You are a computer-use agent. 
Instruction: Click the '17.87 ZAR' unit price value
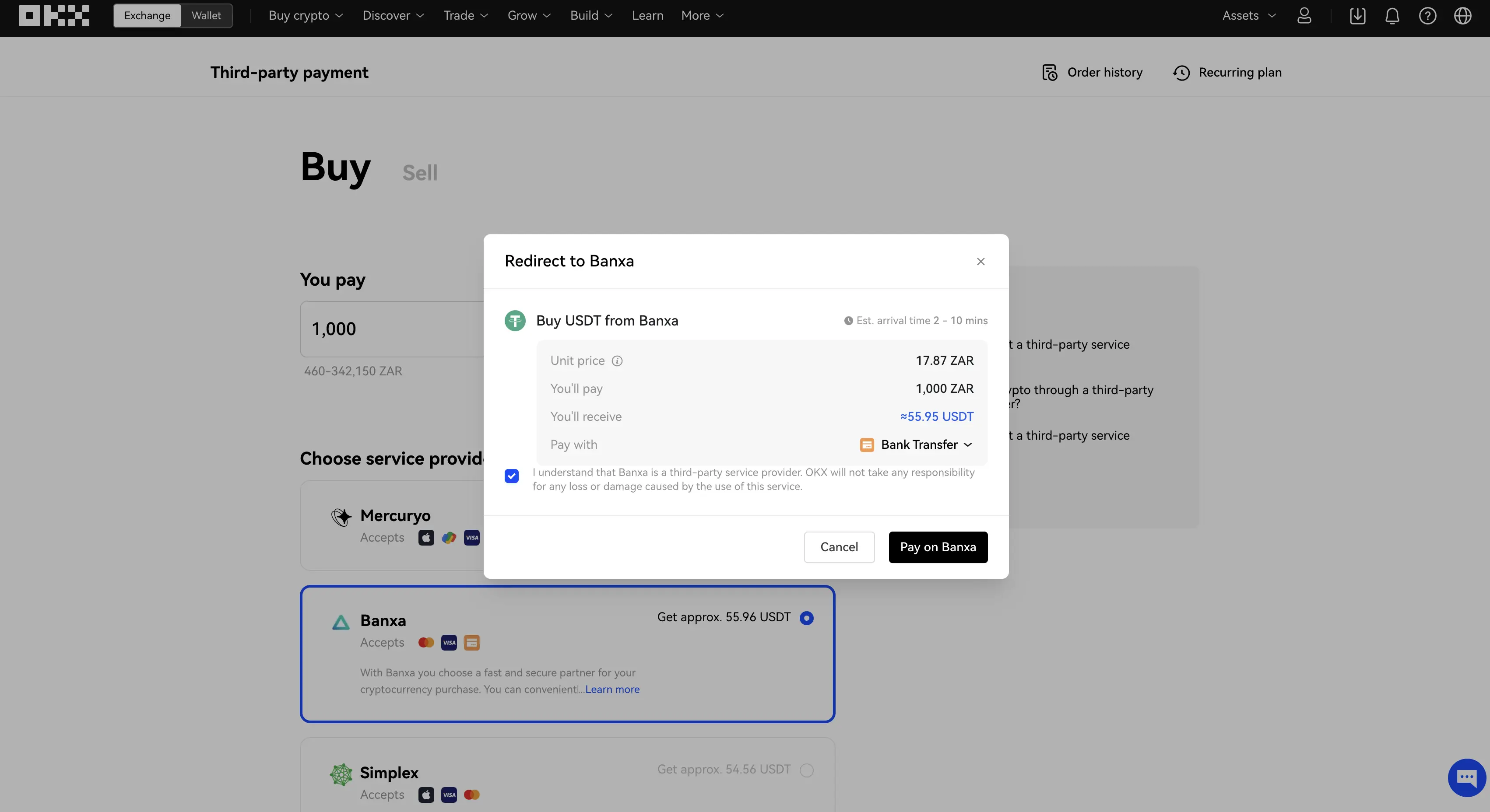[x=945, y=360]
